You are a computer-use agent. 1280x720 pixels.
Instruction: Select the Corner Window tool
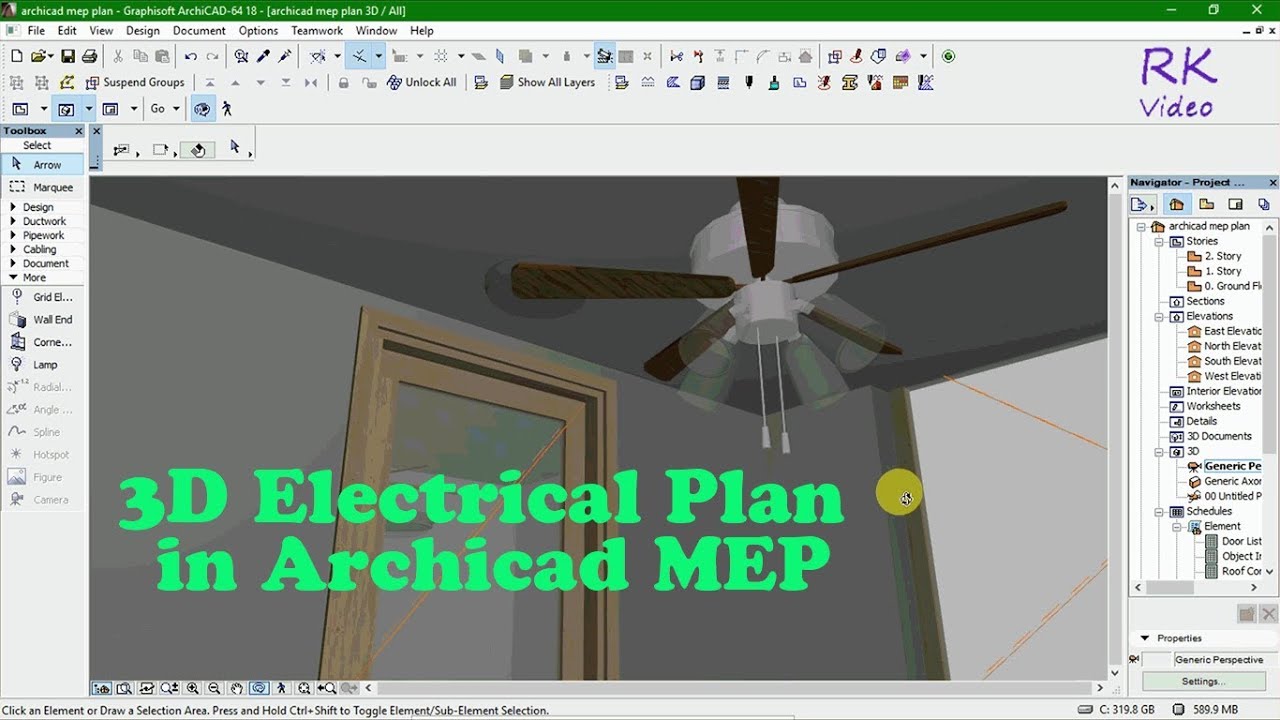43,342
